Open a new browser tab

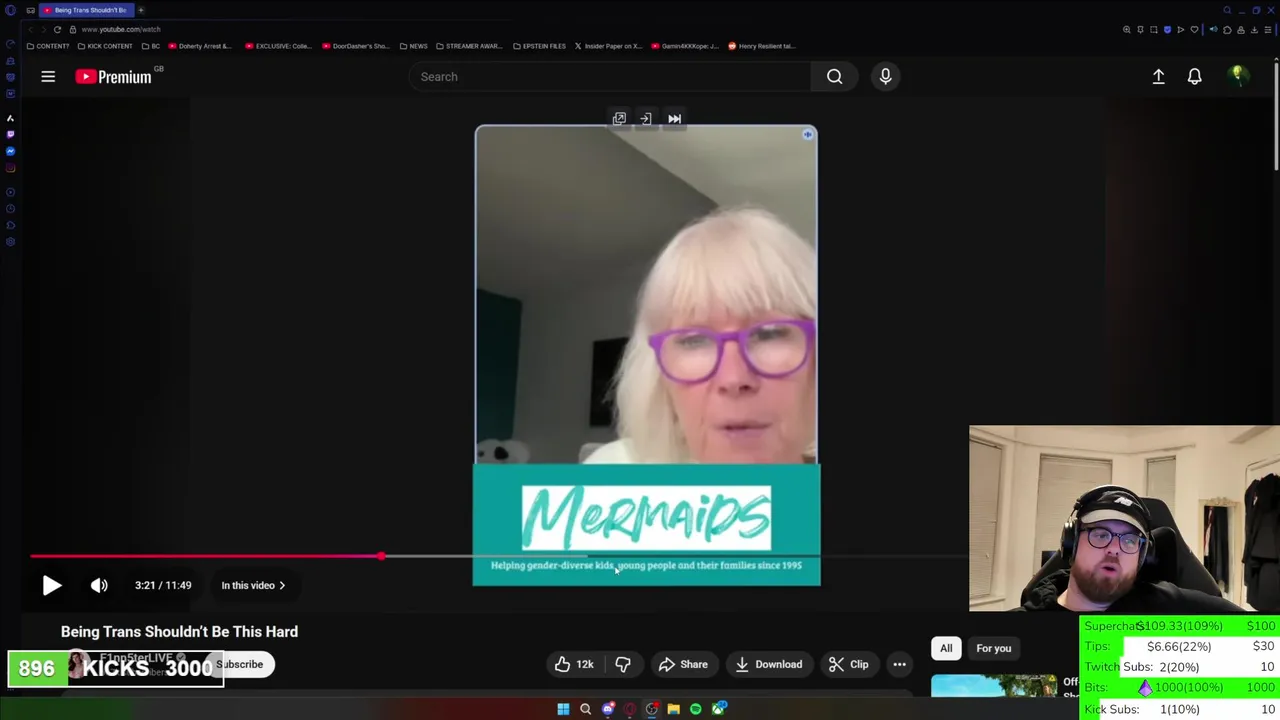pyautogui.click(x=141, y=10)
